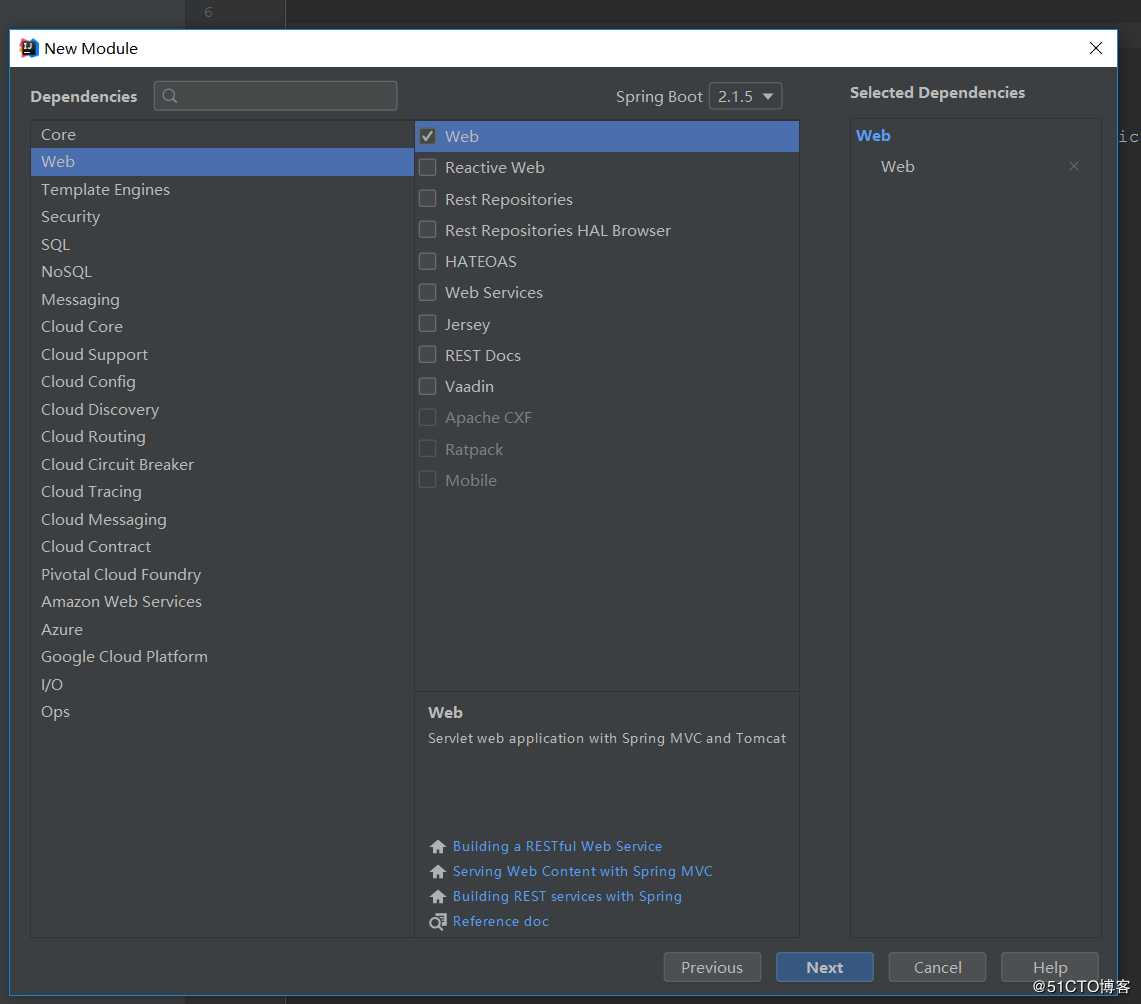Close the New Module dialog
The width and height of the screenshot is (1141, 1004).
[1095, 48]
